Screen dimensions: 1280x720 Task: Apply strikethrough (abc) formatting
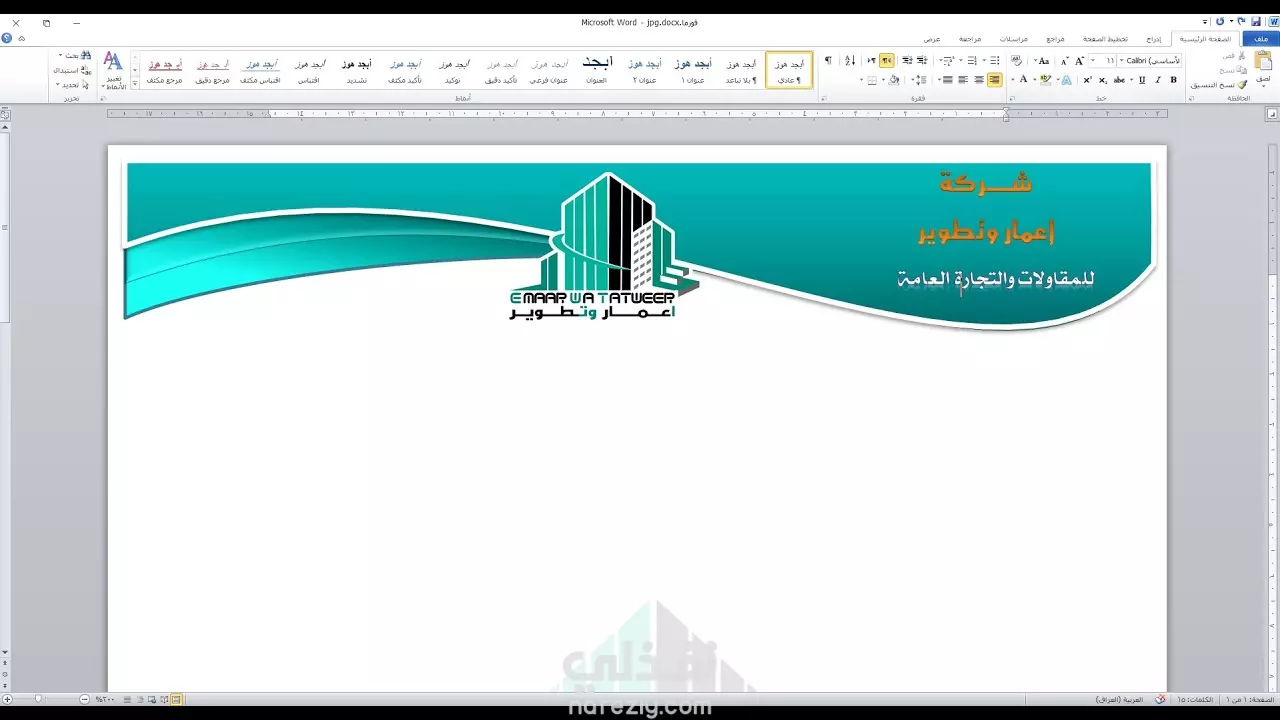pyautogui.click(x=1119, y=80)
